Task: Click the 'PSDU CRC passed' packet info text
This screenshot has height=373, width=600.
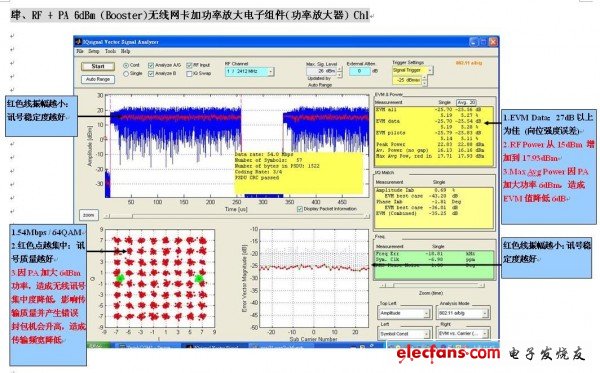Action: click(x=257, y=178)
